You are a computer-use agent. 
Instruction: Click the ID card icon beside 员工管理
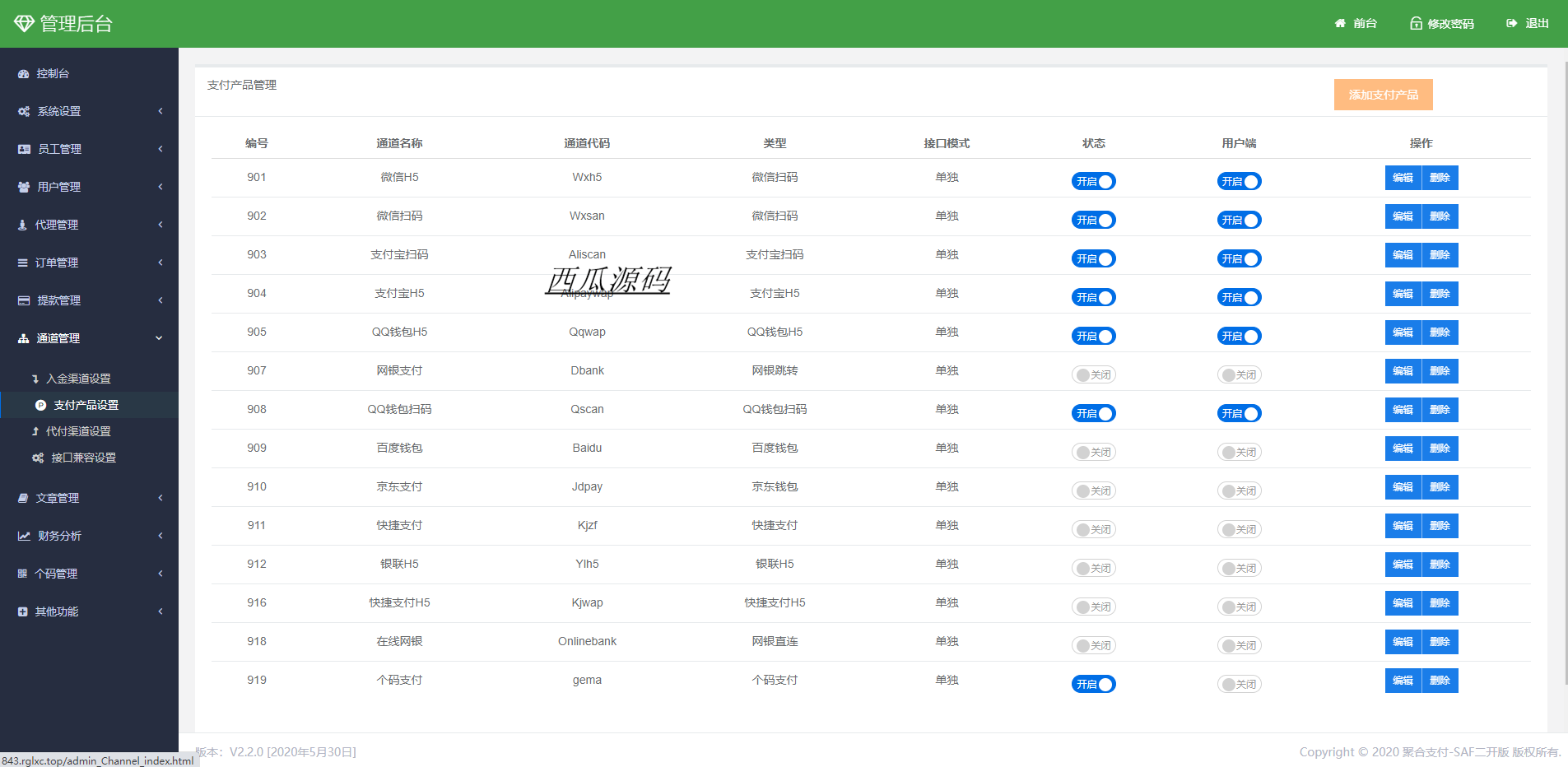point(24,149)
